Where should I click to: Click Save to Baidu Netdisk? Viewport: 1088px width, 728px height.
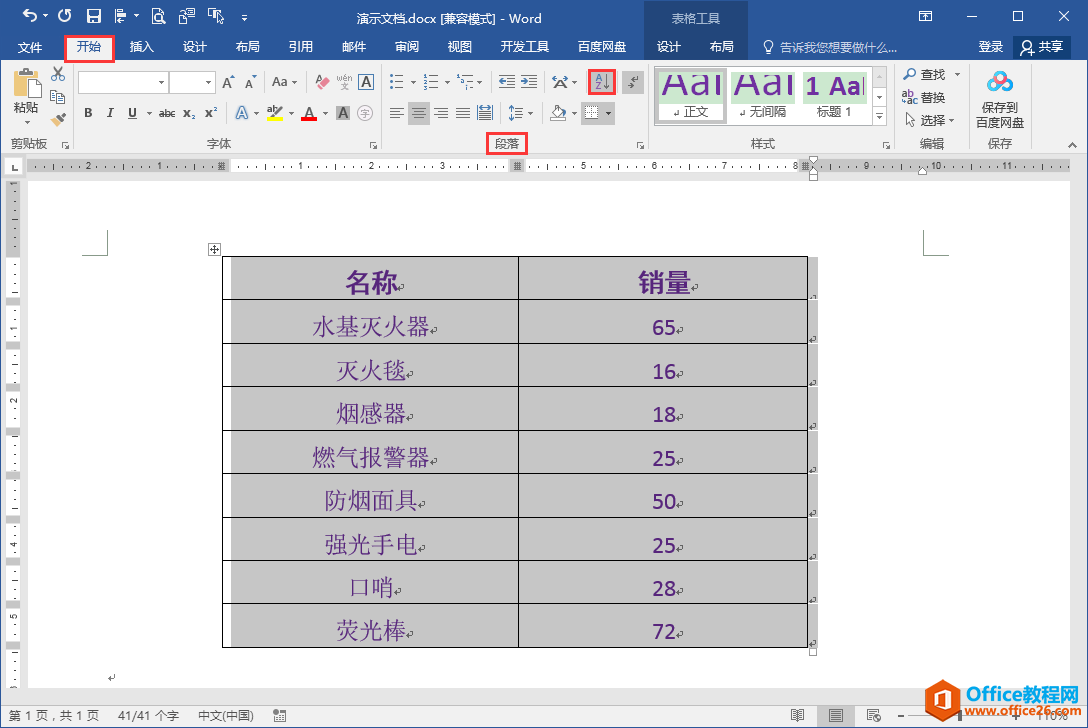point(999,99)
